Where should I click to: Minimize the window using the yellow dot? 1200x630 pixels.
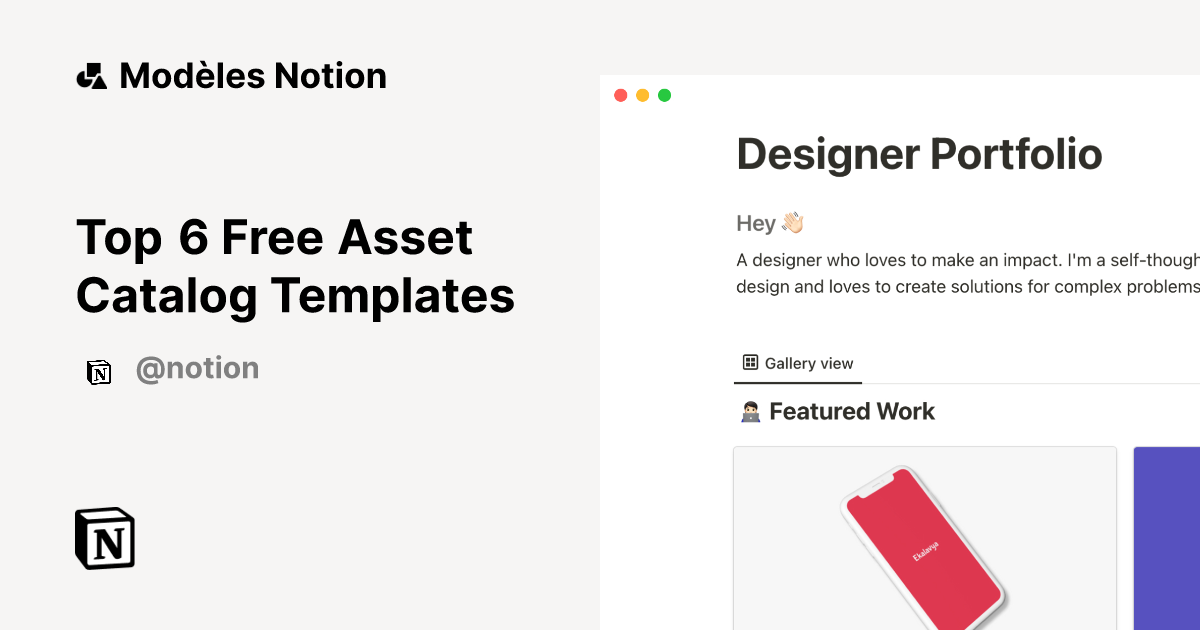(x=642, y=95)
